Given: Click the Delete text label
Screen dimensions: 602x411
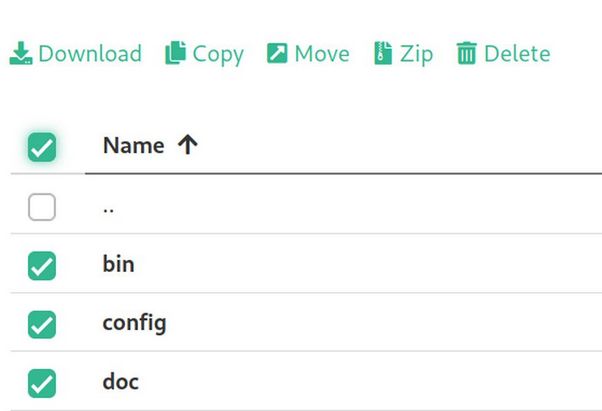Looking at the screenshot, I should point(517,53).
